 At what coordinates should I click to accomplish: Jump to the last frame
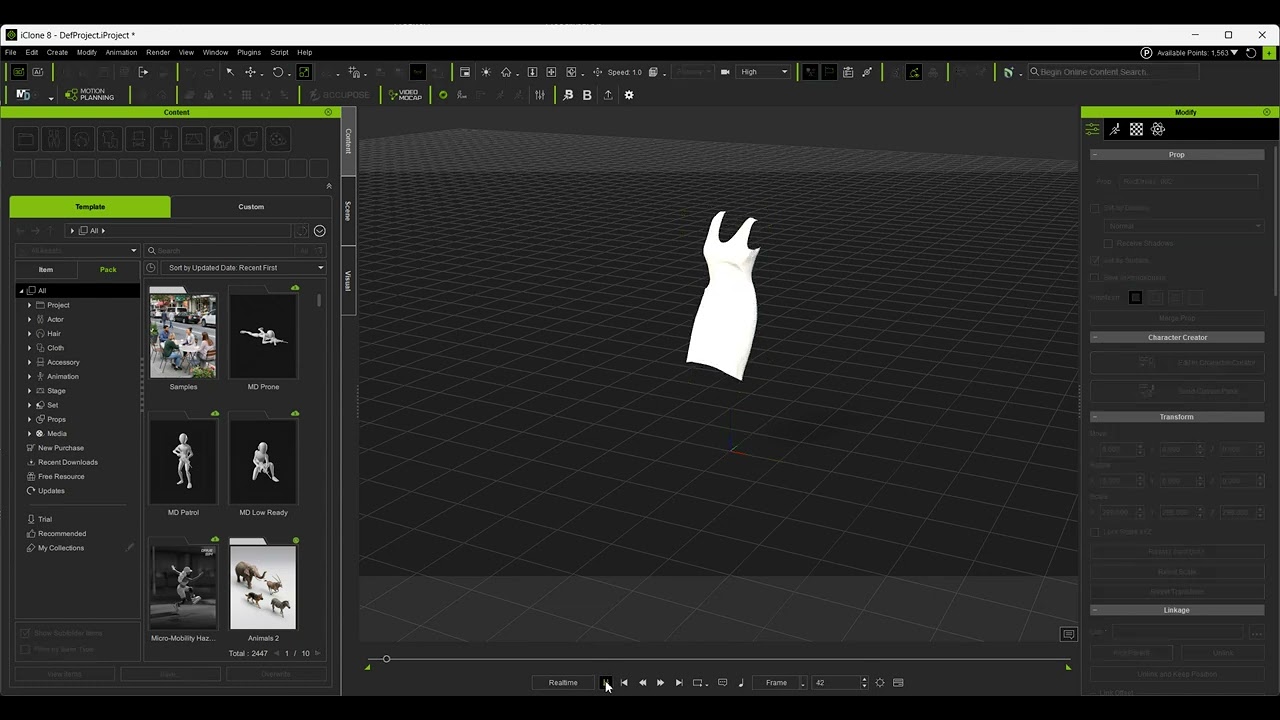pyautogui.click(x=679, y=683)
